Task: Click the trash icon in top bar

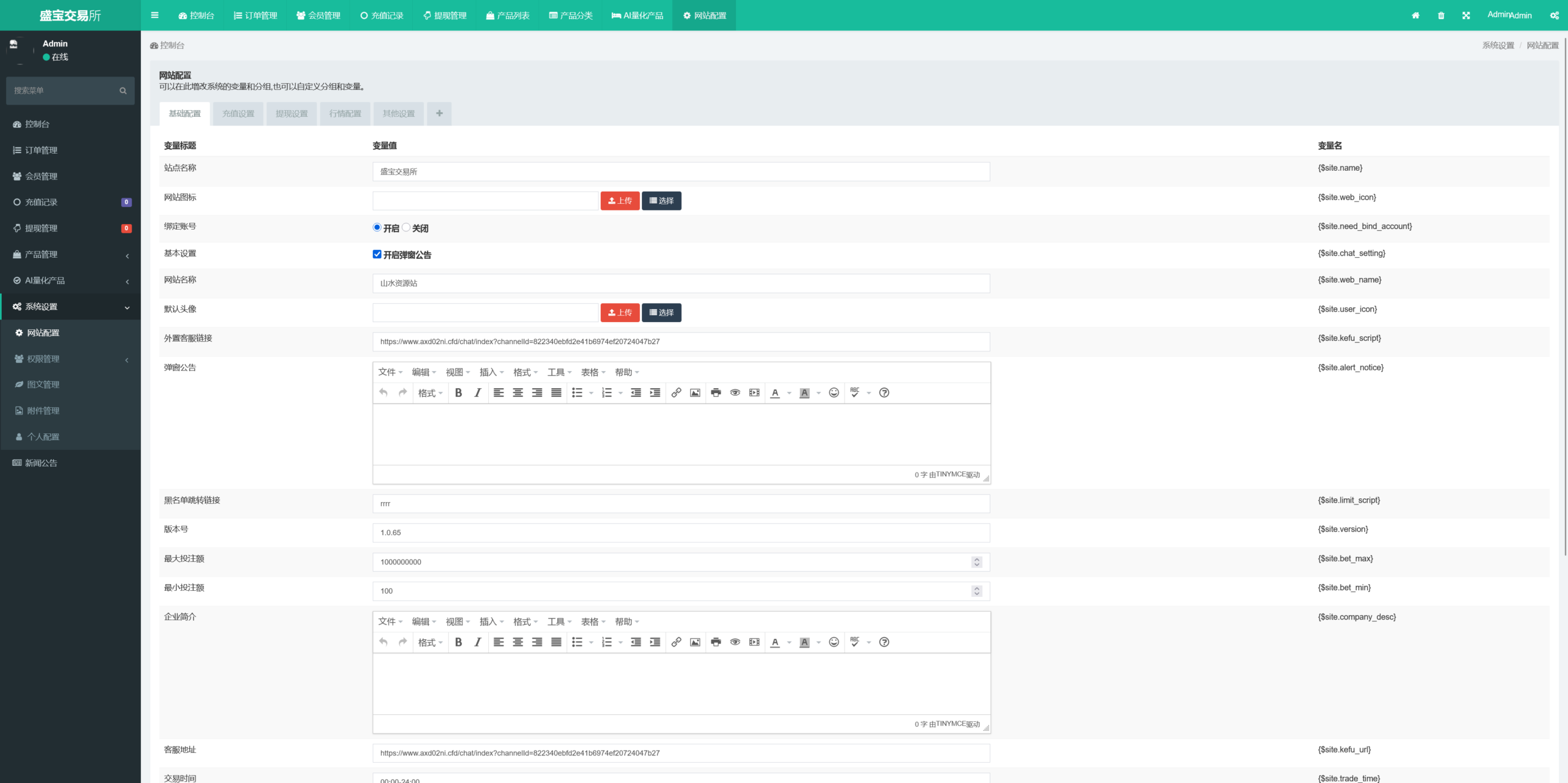Action: coord(1441,15)
